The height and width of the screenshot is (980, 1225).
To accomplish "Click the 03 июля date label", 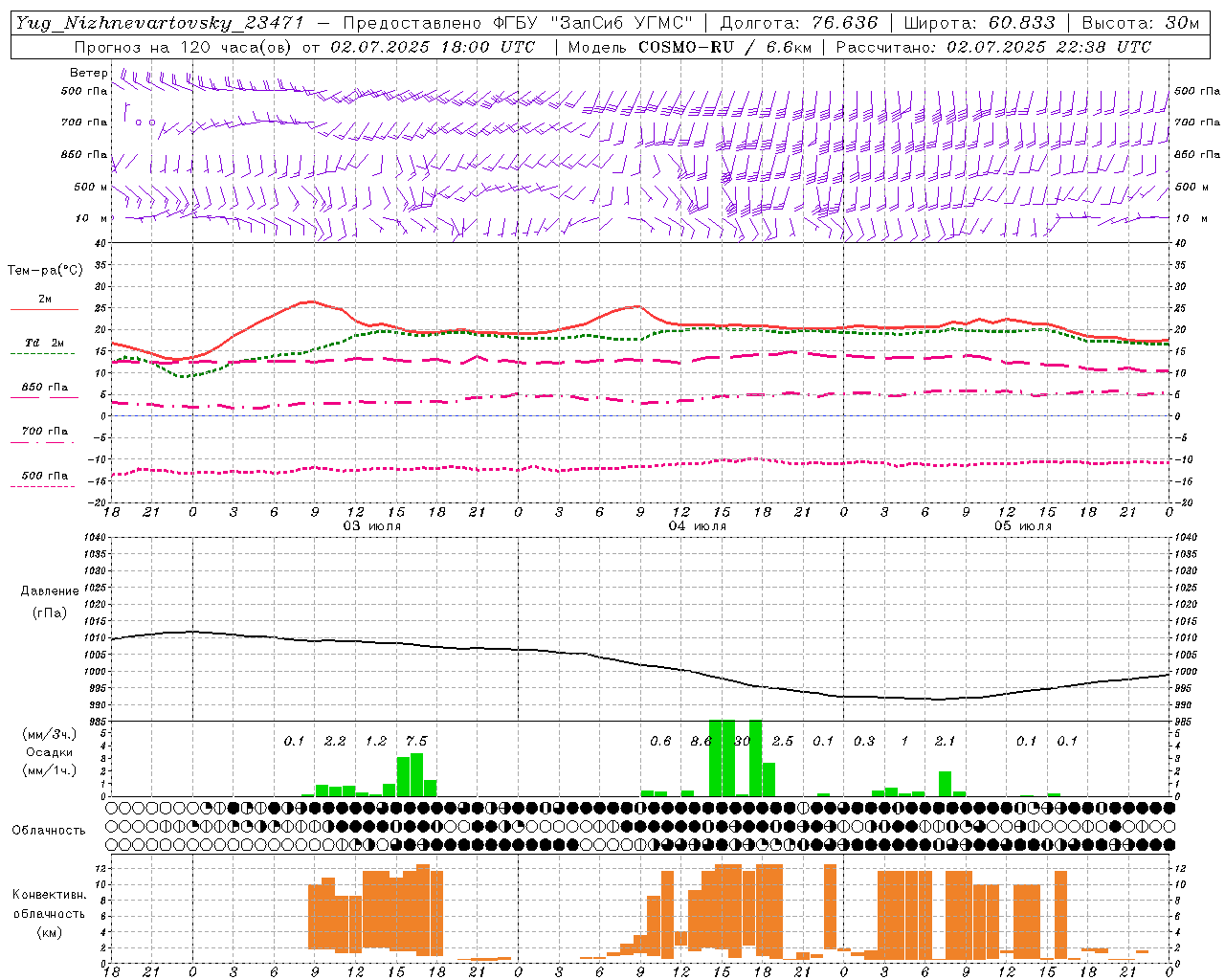I will pyautogui.click(x=372, y=526).
